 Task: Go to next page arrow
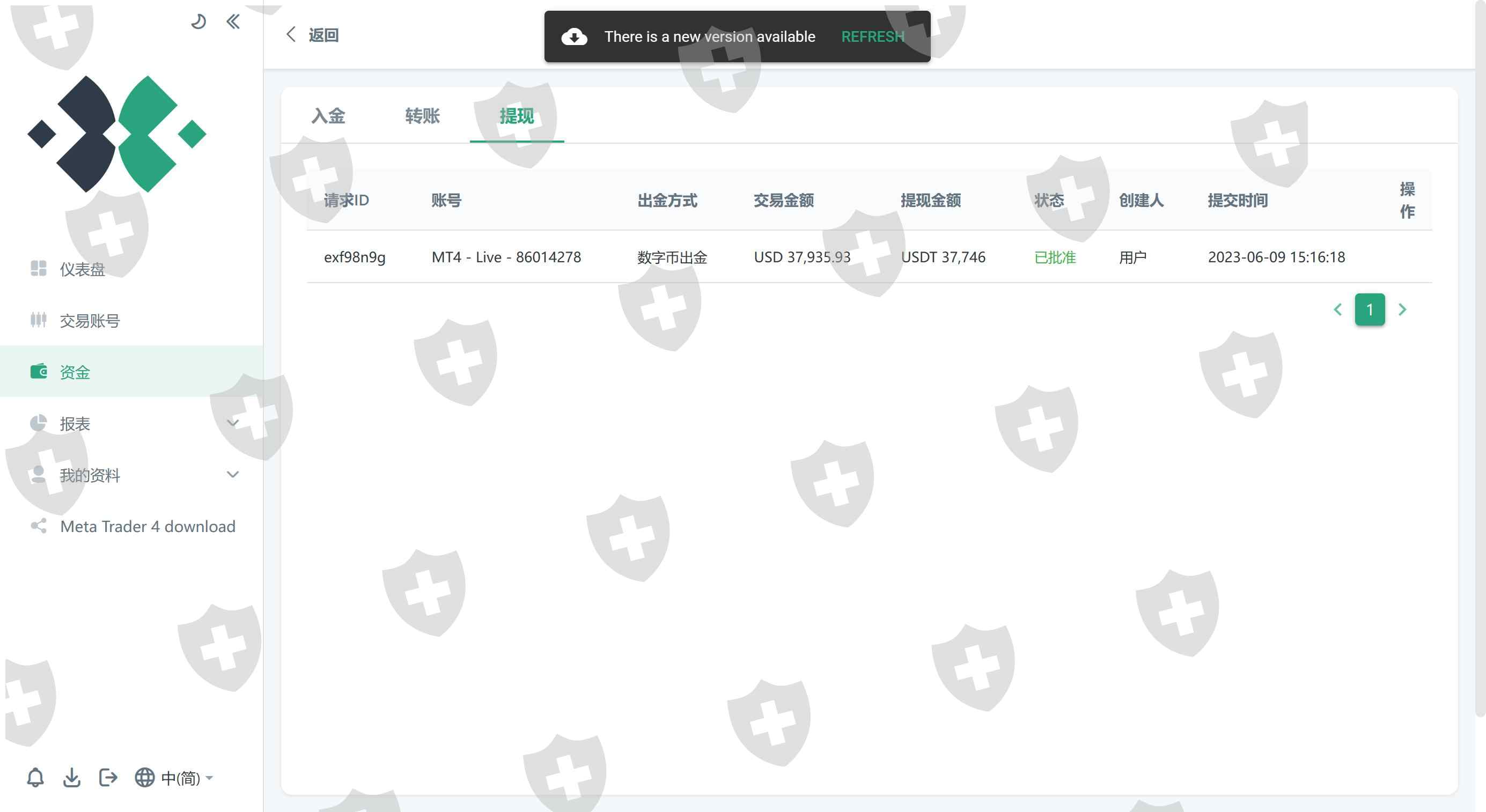[x=1402, y=309]
